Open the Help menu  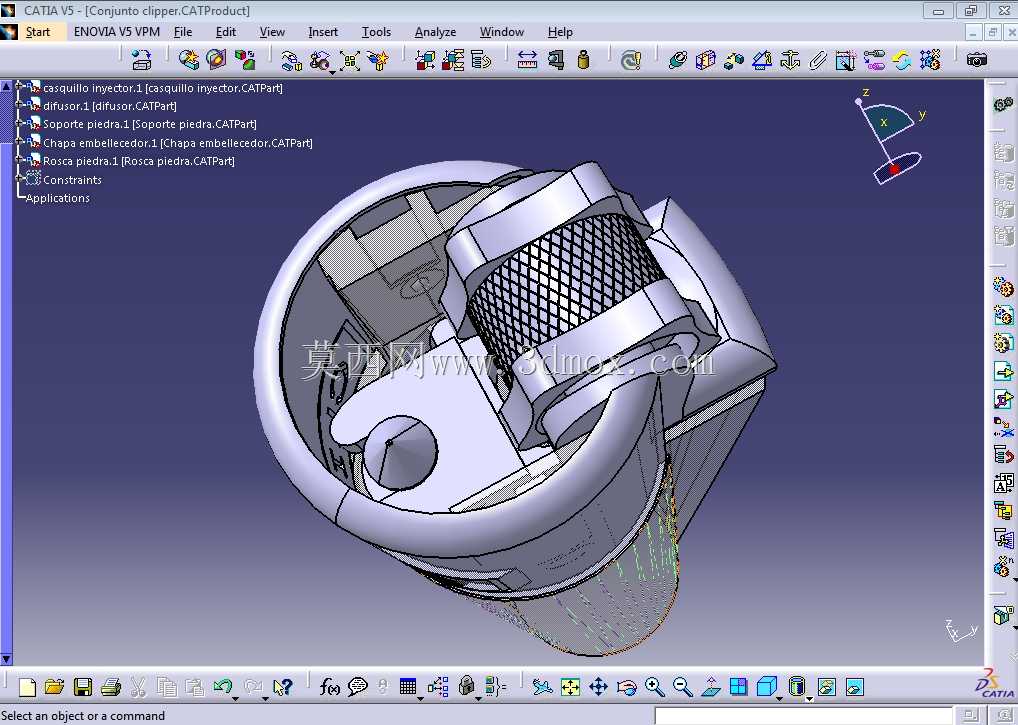click(x=560, y=32)
